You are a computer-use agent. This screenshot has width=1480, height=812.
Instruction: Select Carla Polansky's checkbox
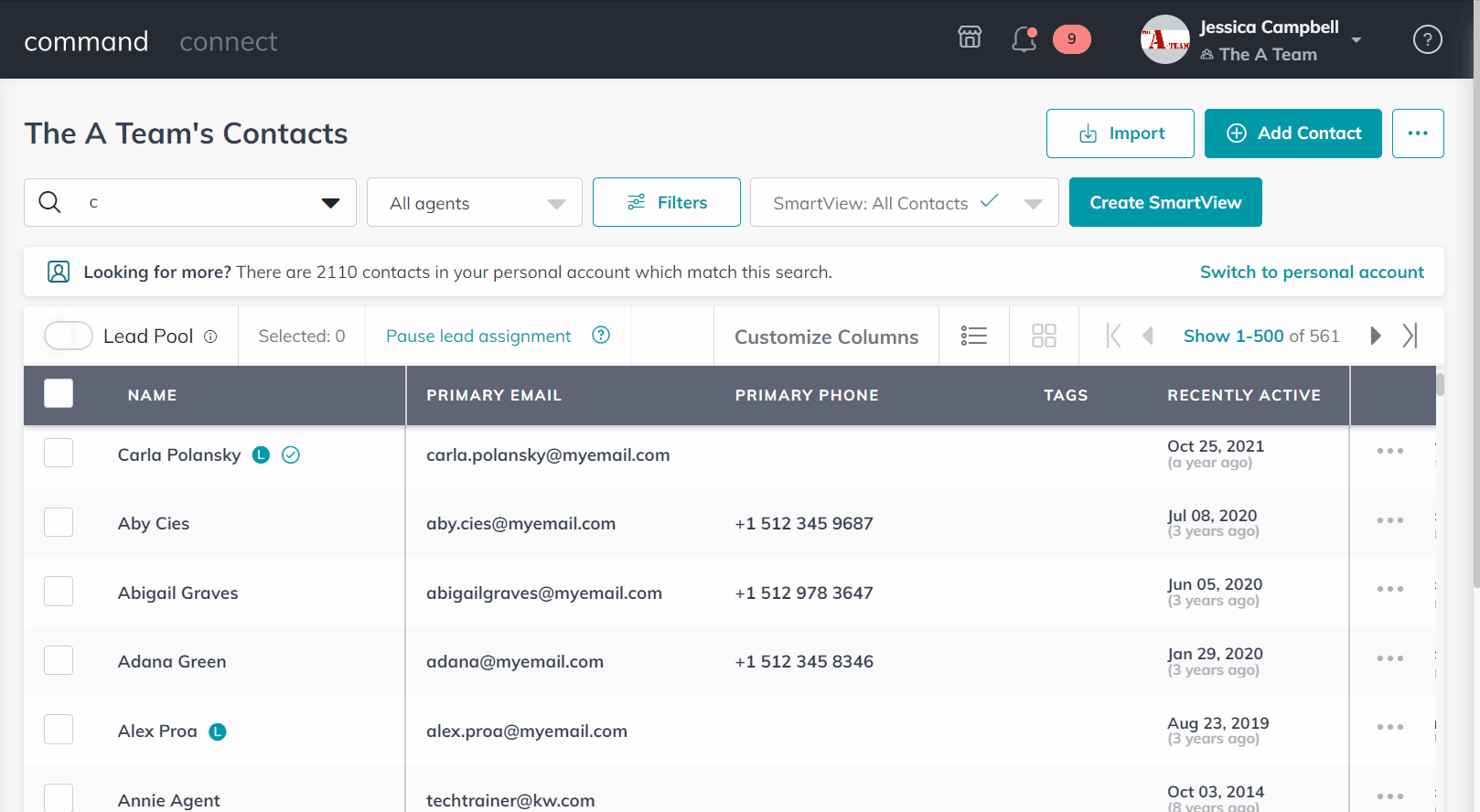pyautogui.click(x=59, y=453)
